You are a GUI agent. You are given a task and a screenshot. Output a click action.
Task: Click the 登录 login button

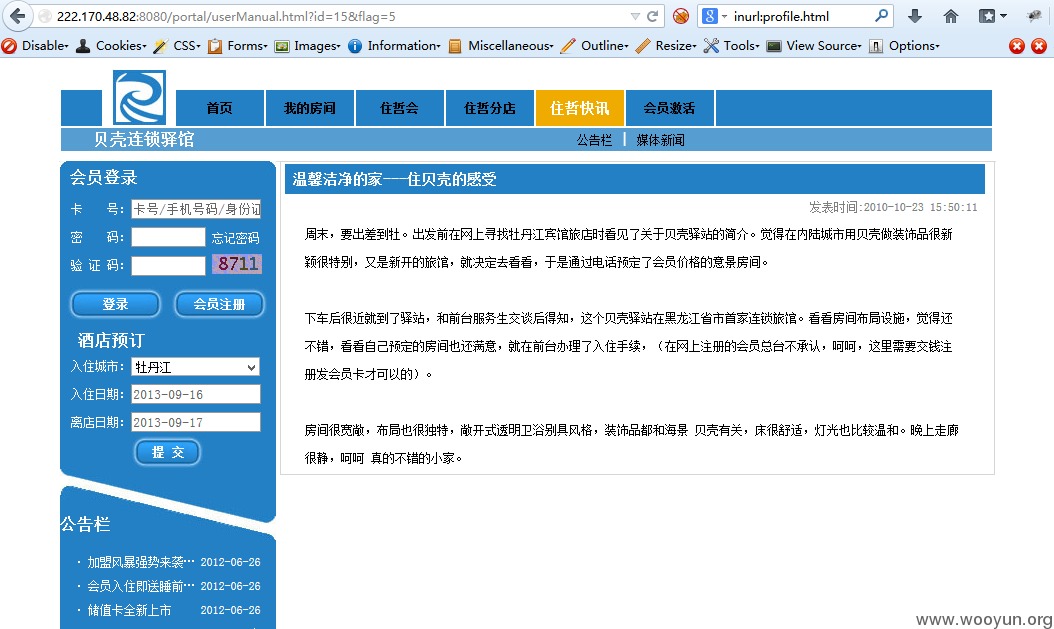[115, 304]
